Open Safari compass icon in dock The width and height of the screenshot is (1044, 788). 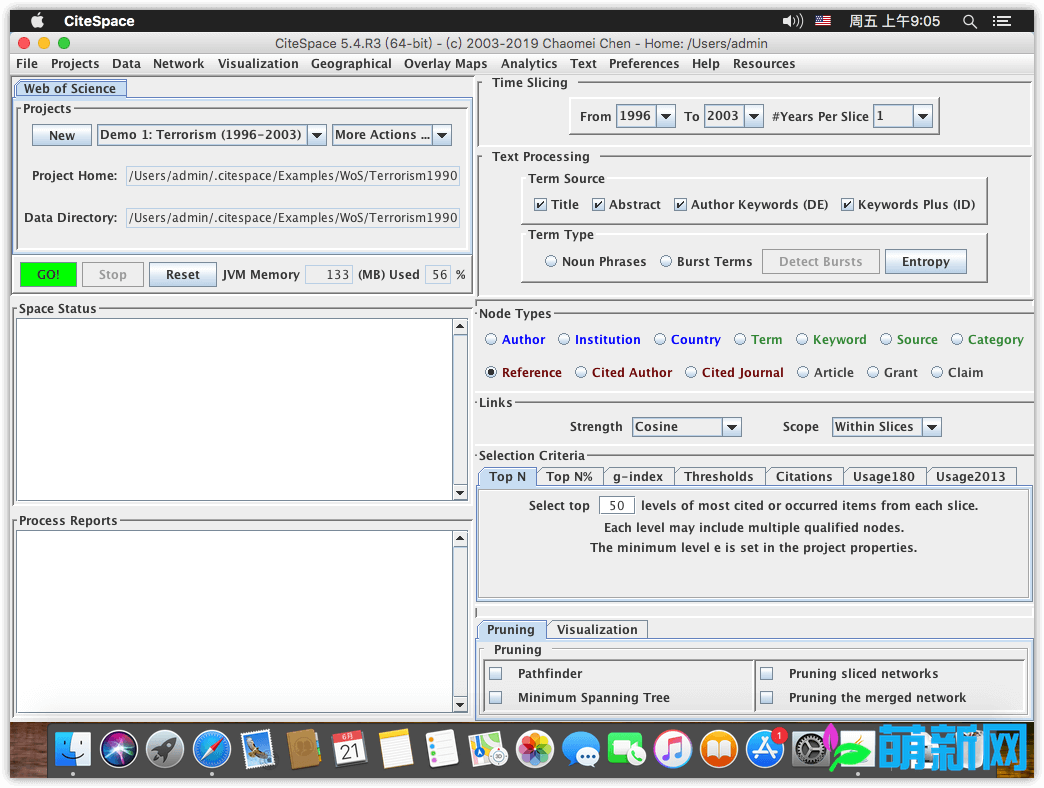click(212, 749)
